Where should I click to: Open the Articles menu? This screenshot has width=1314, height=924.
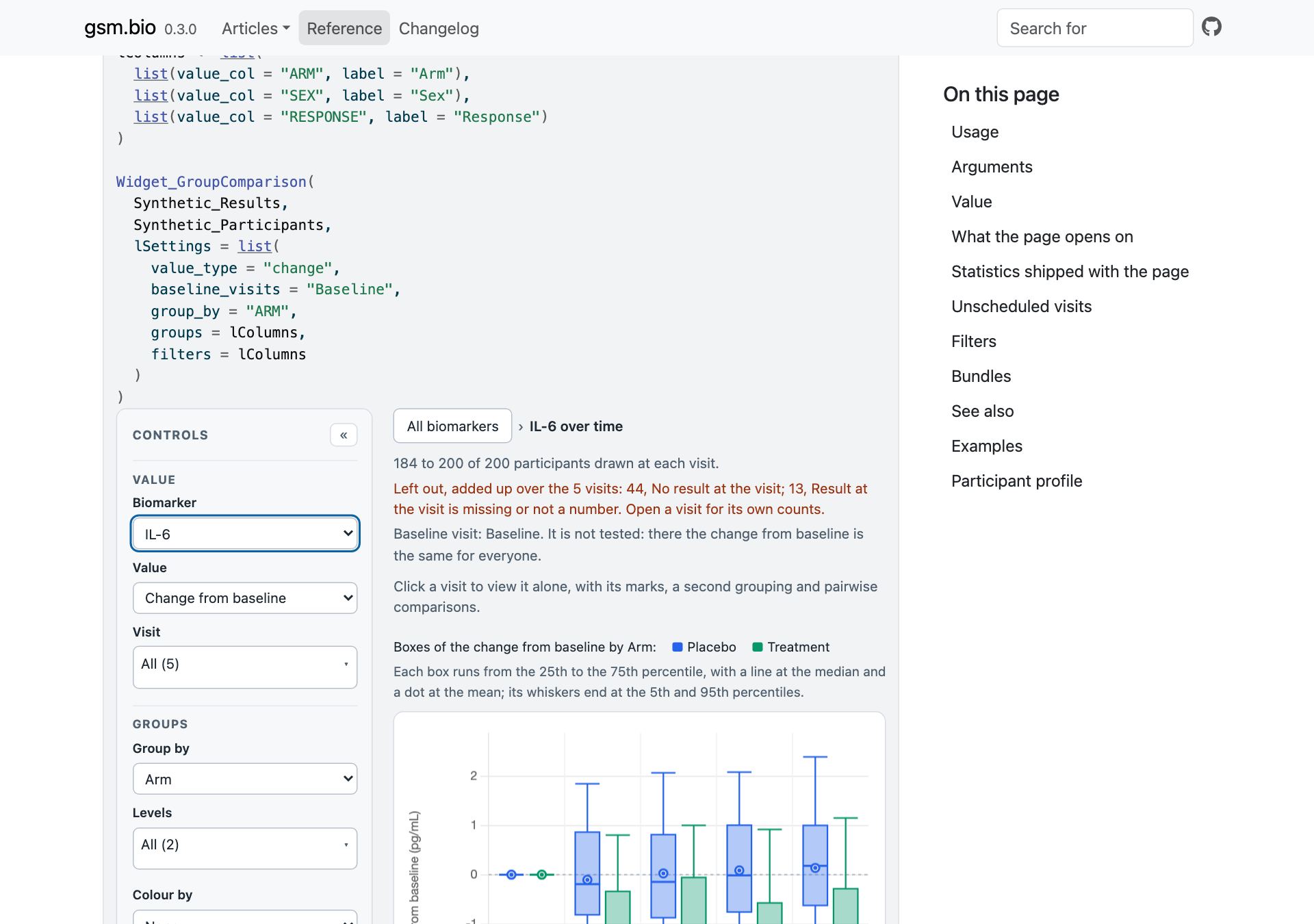click(256, 29)
